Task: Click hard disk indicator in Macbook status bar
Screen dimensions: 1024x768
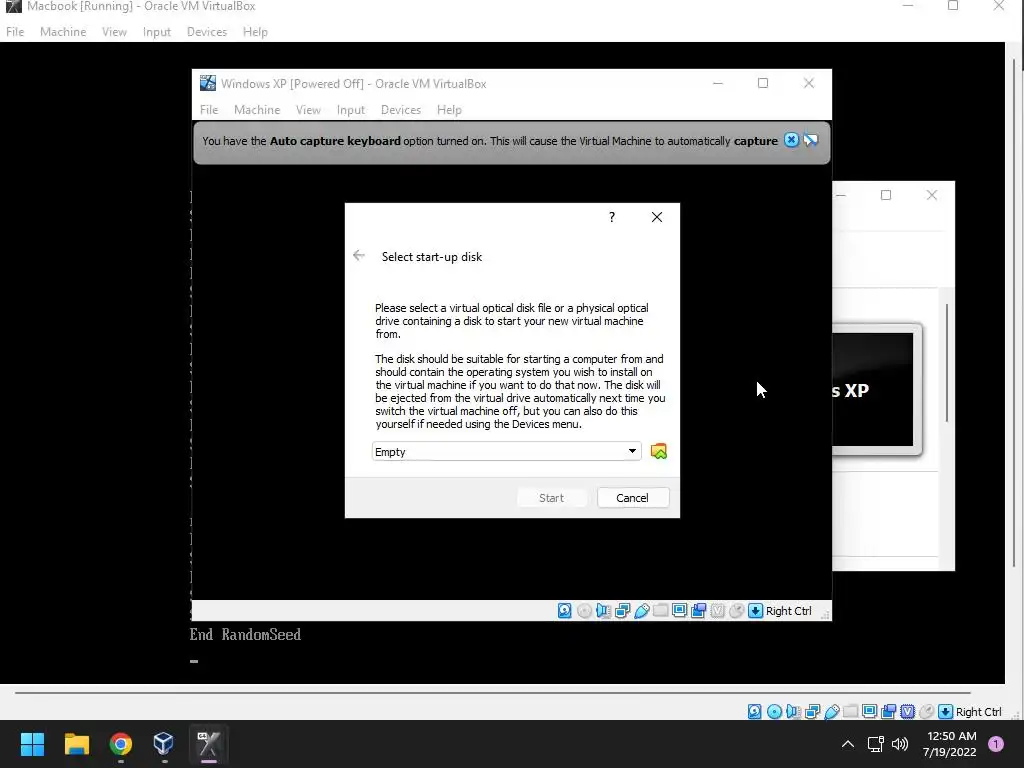Action: tap(755, 711)
